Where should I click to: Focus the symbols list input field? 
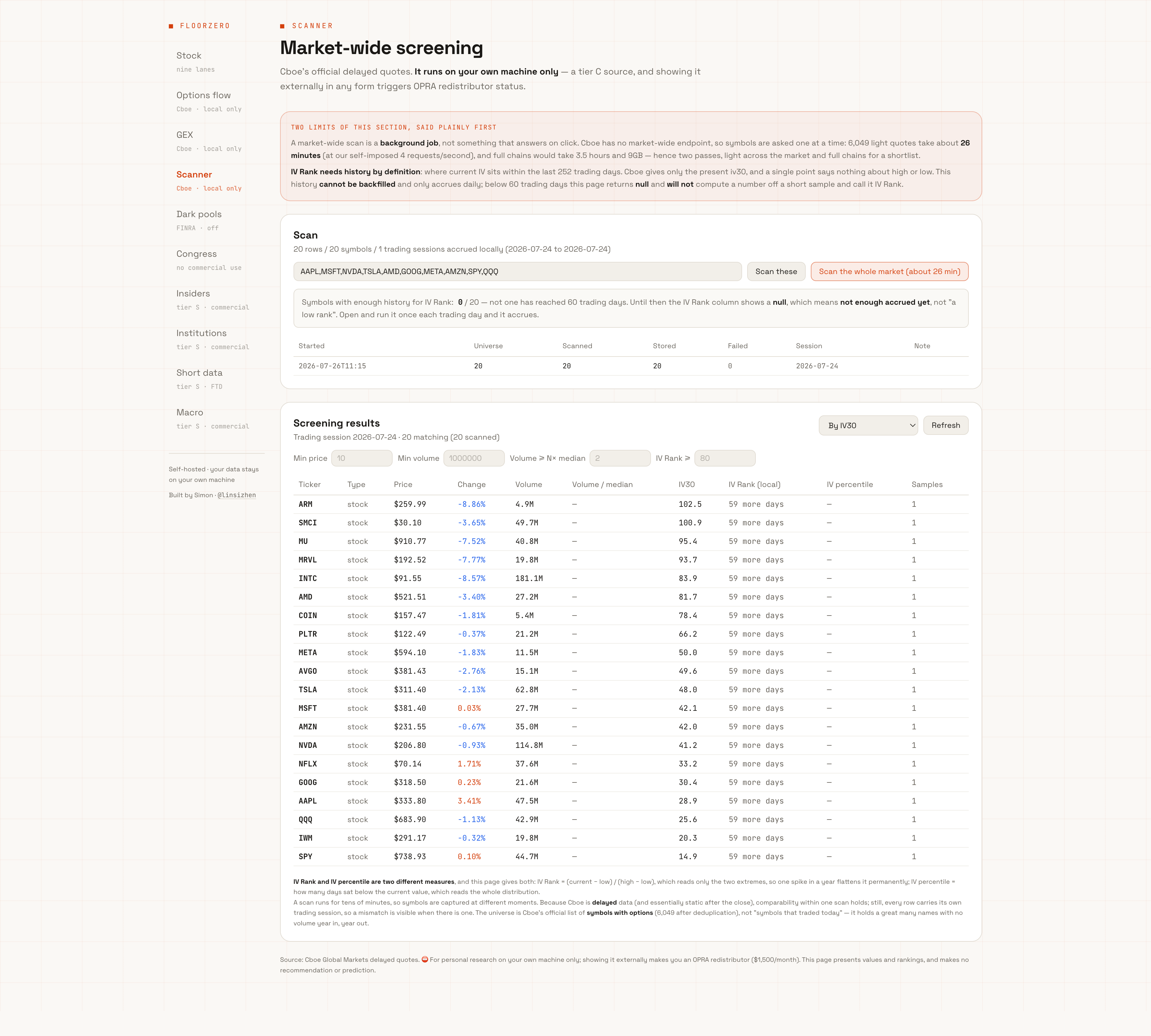pos(517,271)
